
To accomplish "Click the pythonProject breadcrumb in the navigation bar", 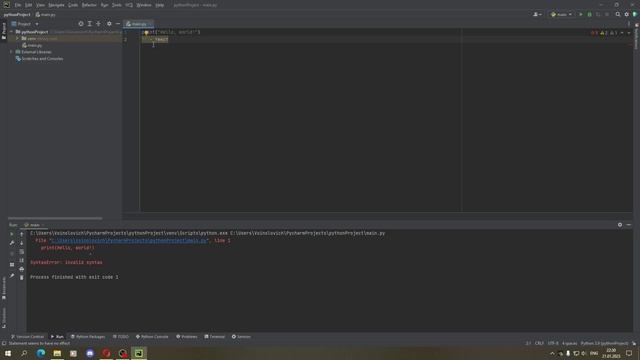I will point(17,15).
